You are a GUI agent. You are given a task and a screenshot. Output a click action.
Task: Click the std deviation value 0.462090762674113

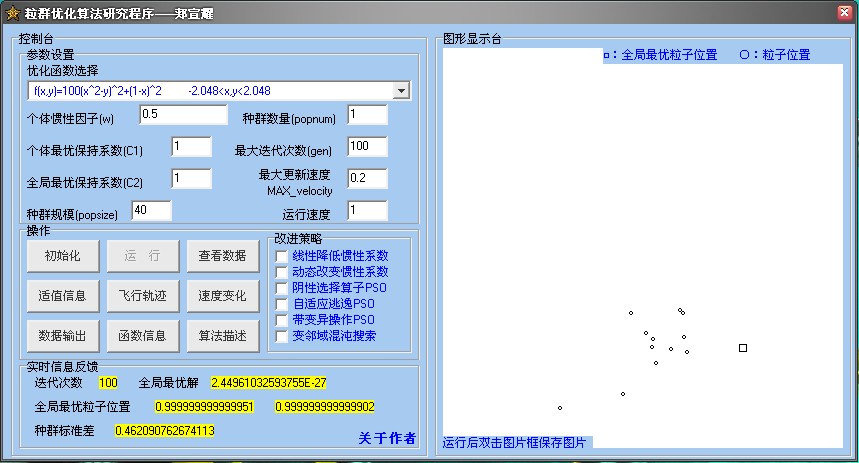coord(164,431)
